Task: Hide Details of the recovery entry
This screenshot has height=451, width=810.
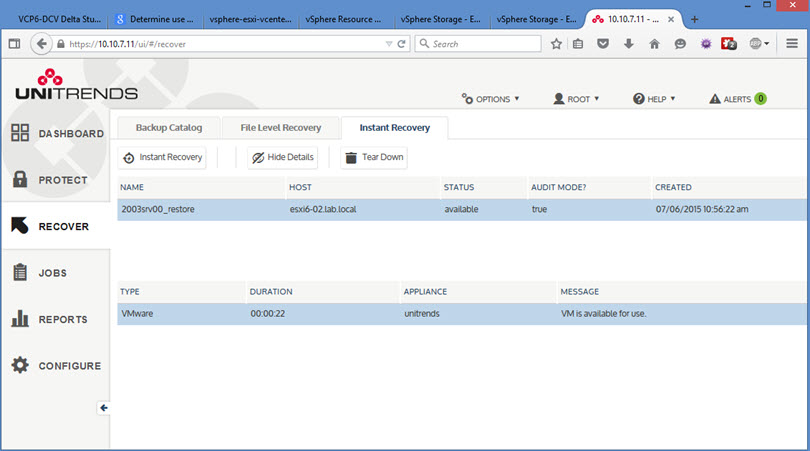Action: pos(283,157)
